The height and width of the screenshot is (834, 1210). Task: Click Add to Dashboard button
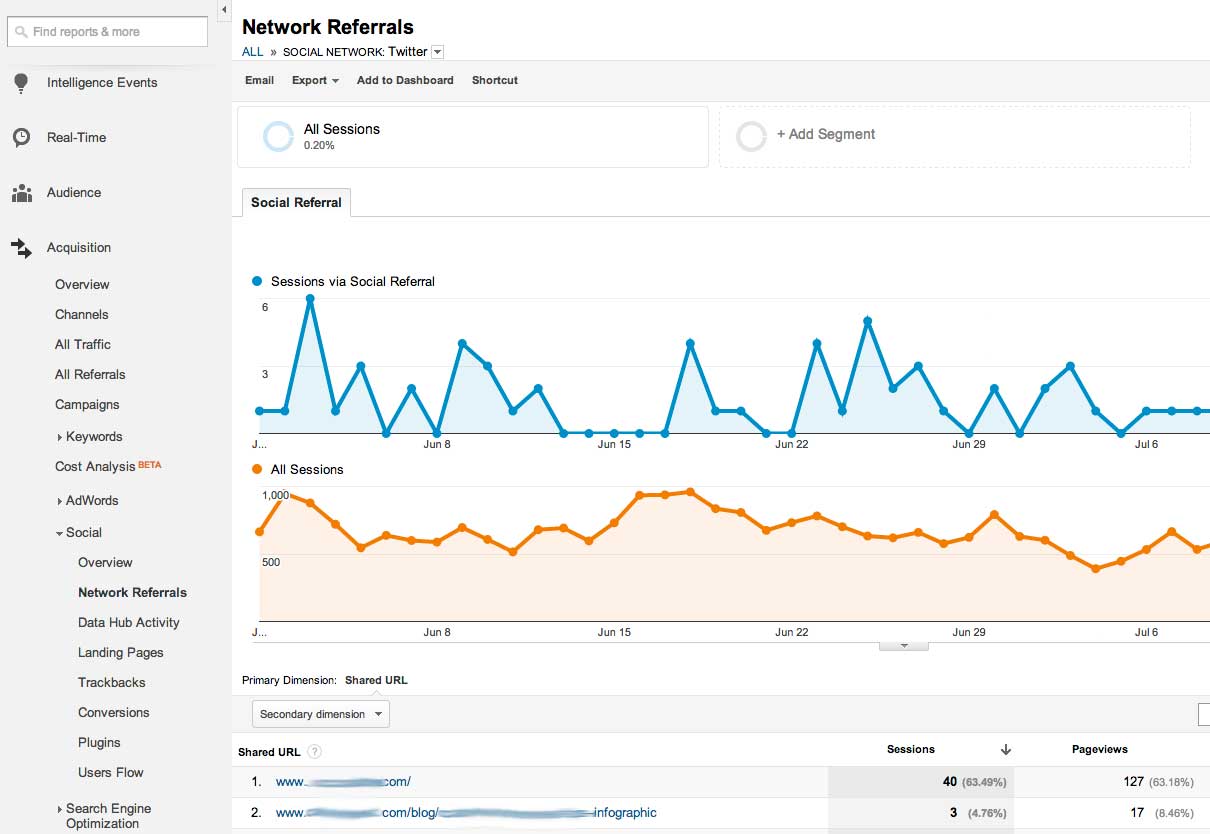point(405,80)
